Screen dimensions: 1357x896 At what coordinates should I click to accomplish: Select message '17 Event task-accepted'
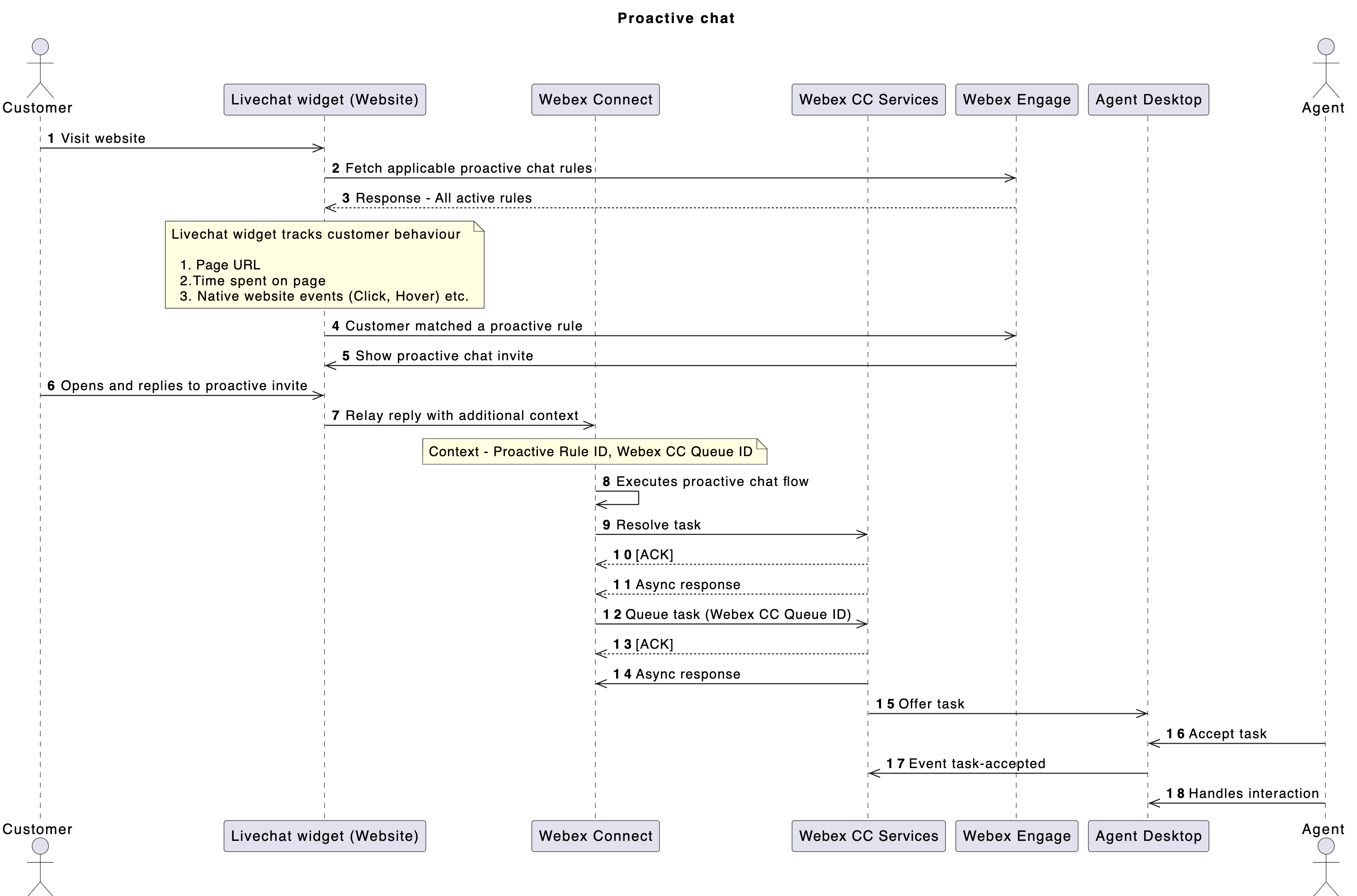966,764
